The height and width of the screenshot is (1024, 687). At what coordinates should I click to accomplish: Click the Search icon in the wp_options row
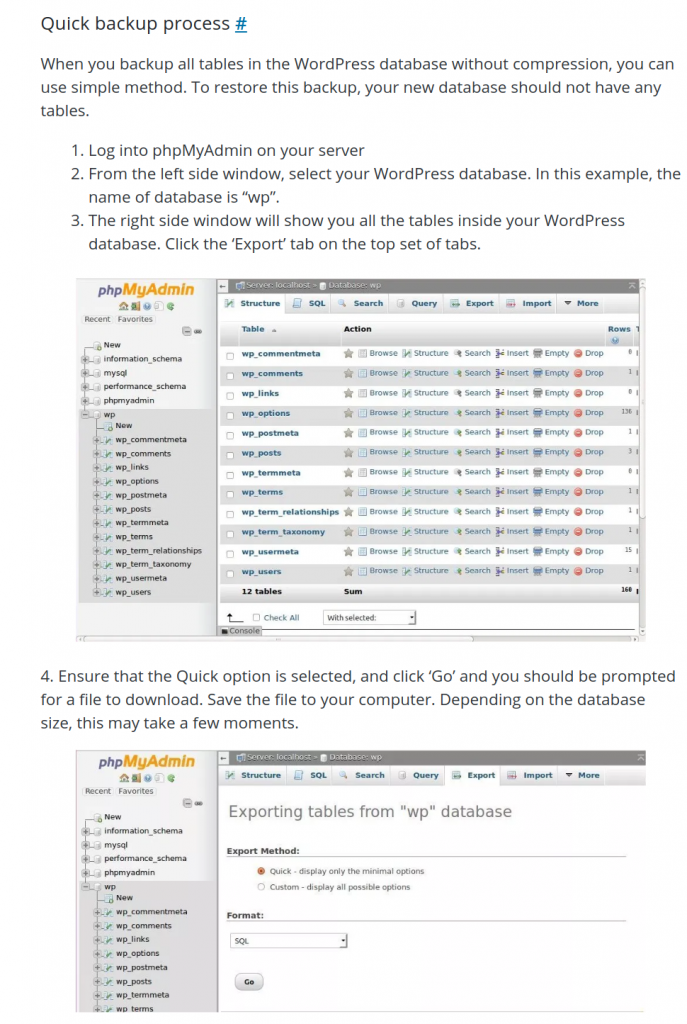coord(458,413)
